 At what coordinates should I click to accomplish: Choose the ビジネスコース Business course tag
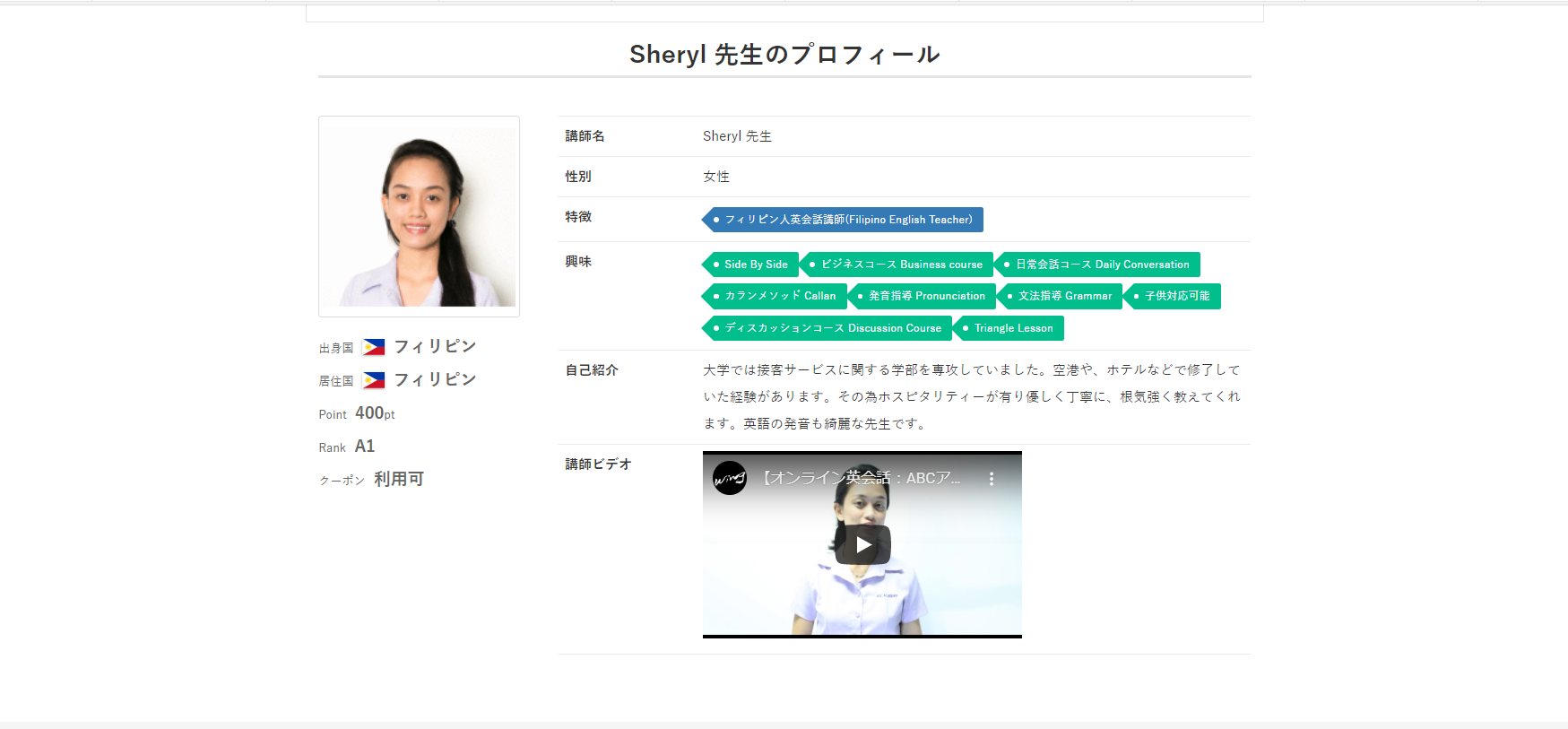click(x=897, y=265)
